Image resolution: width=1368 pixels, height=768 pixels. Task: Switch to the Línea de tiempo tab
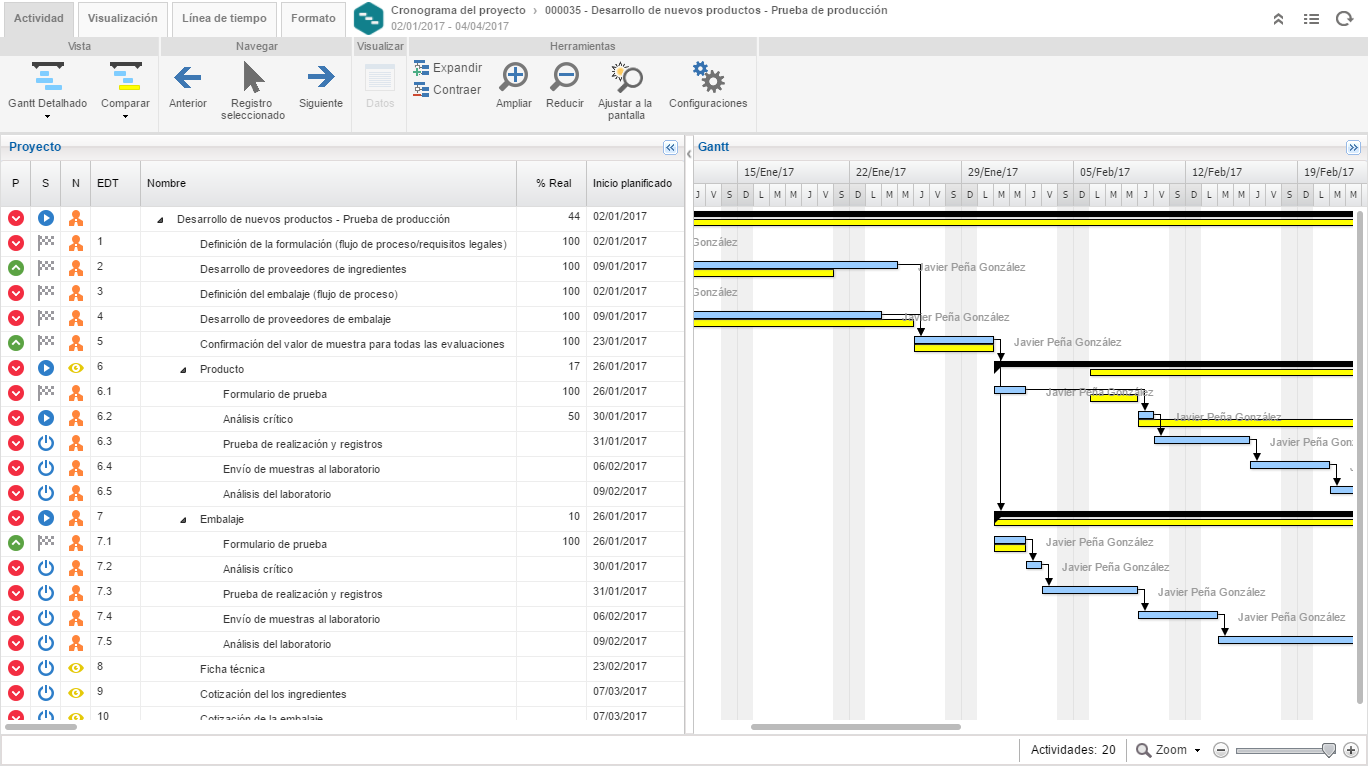(x=224, y=19)
